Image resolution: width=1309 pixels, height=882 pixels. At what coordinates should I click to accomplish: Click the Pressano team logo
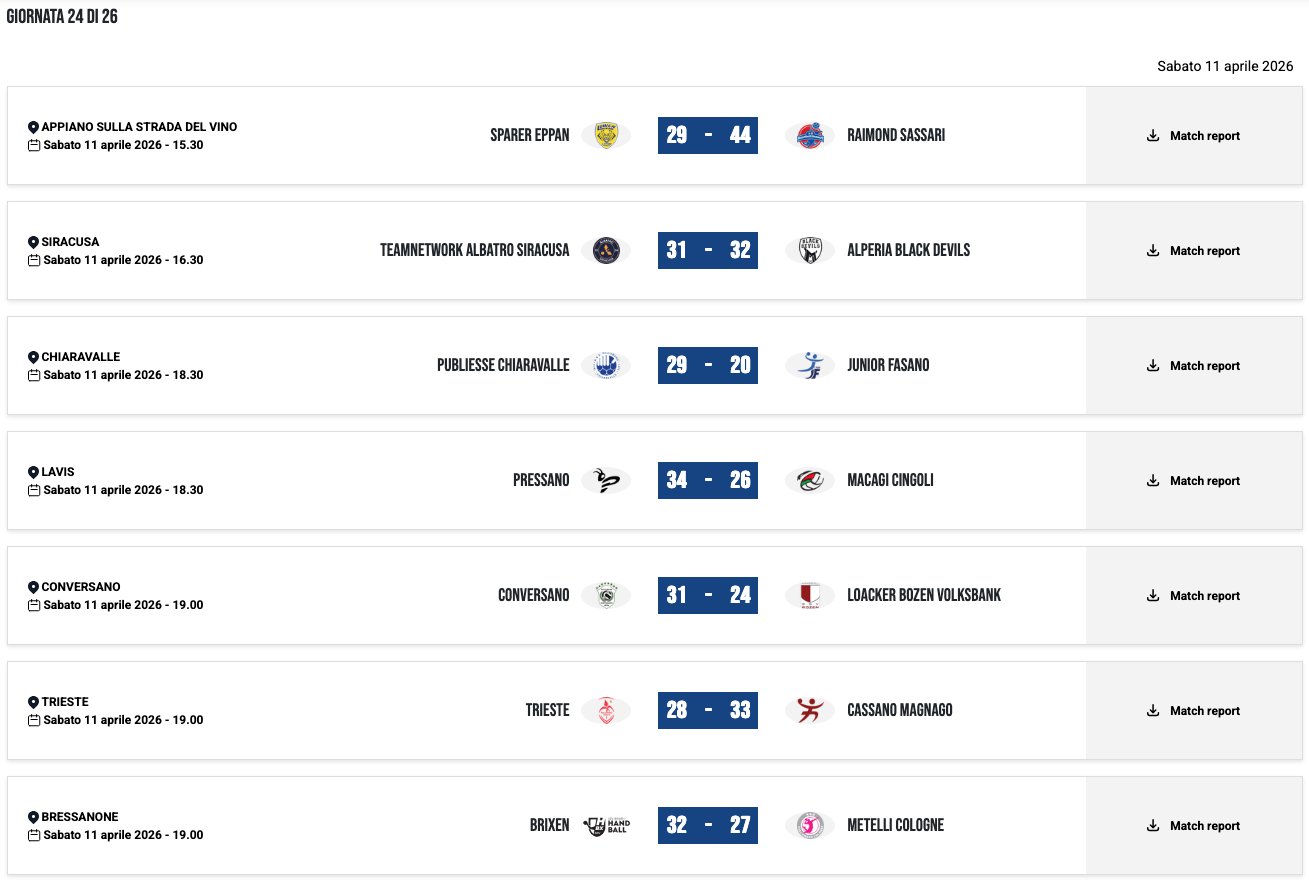tap(606, 480)
